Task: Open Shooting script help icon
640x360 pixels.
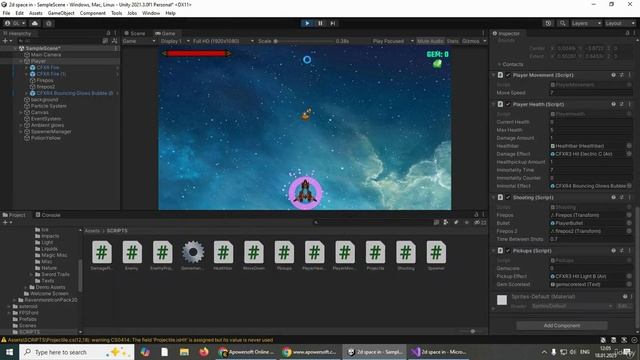Action: (x=613, y=197)
